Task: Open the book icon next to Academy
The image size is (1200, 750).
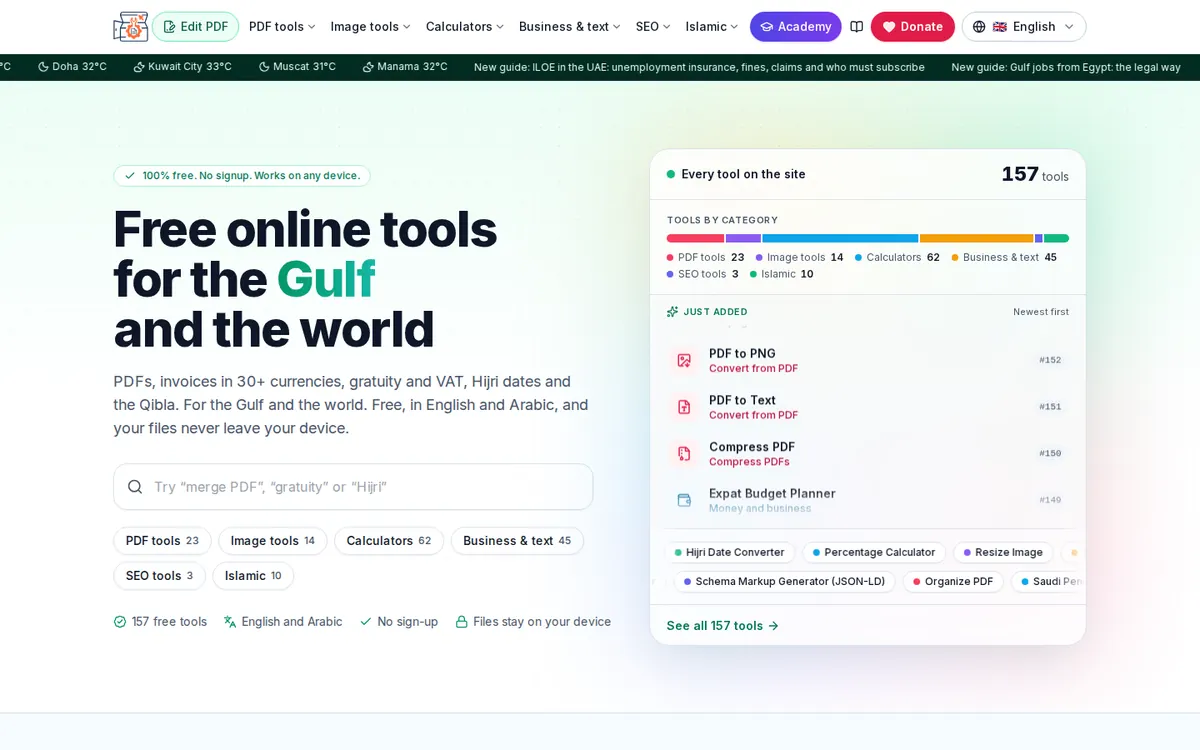Action: click(x=856, y=27)
